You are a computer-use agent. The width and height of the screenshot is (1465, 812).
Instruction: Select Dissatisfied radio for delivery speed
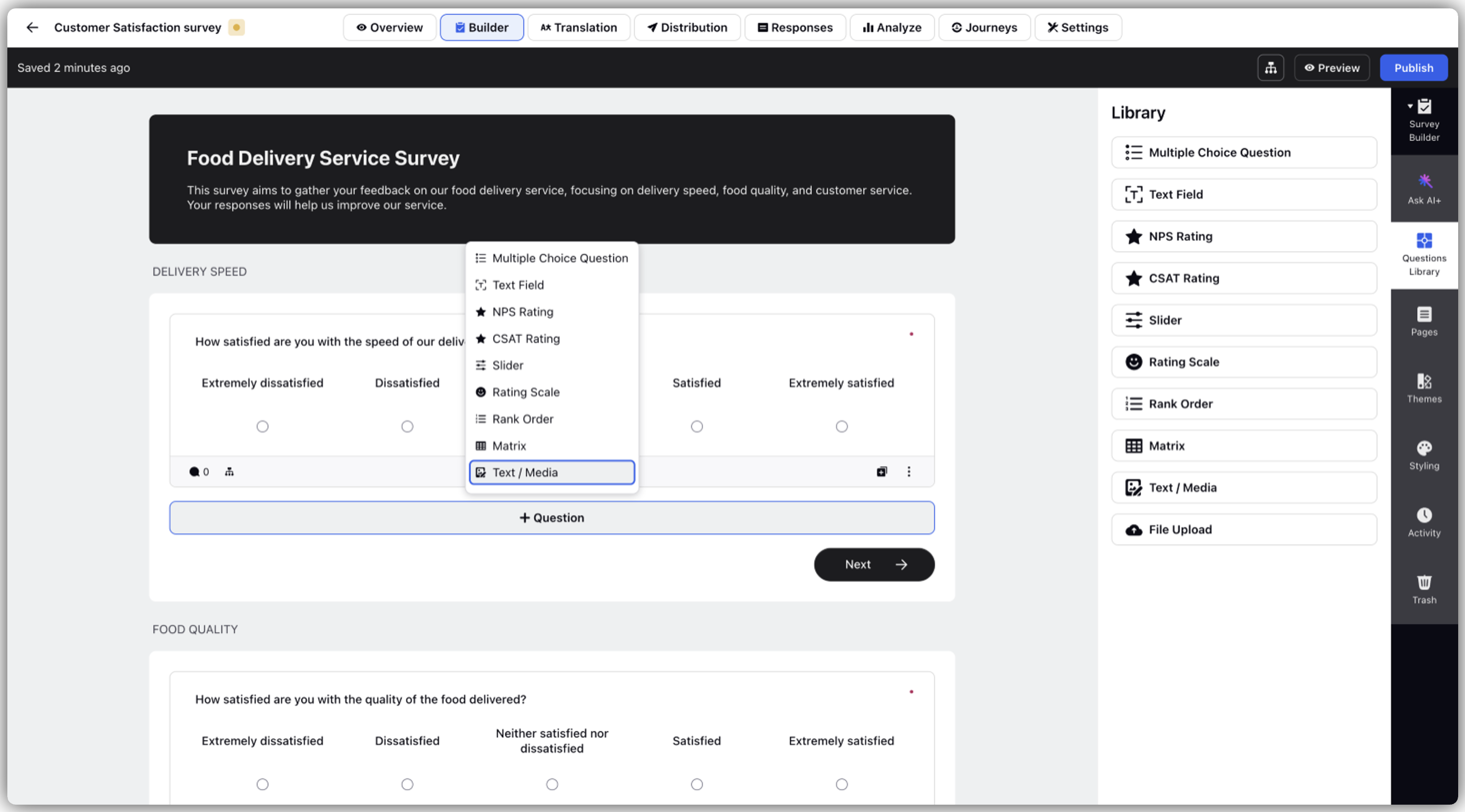tap(407, 426)
